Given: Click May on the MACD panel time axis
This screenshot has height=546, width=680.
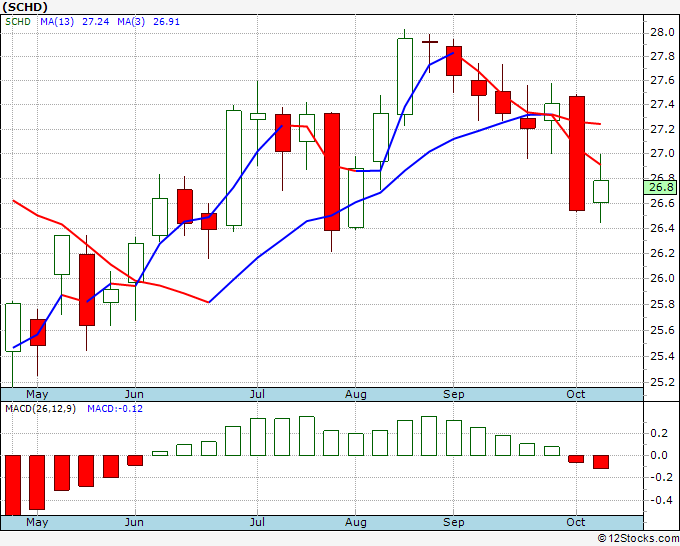Looking at the screenshot, I should (37, 522).
